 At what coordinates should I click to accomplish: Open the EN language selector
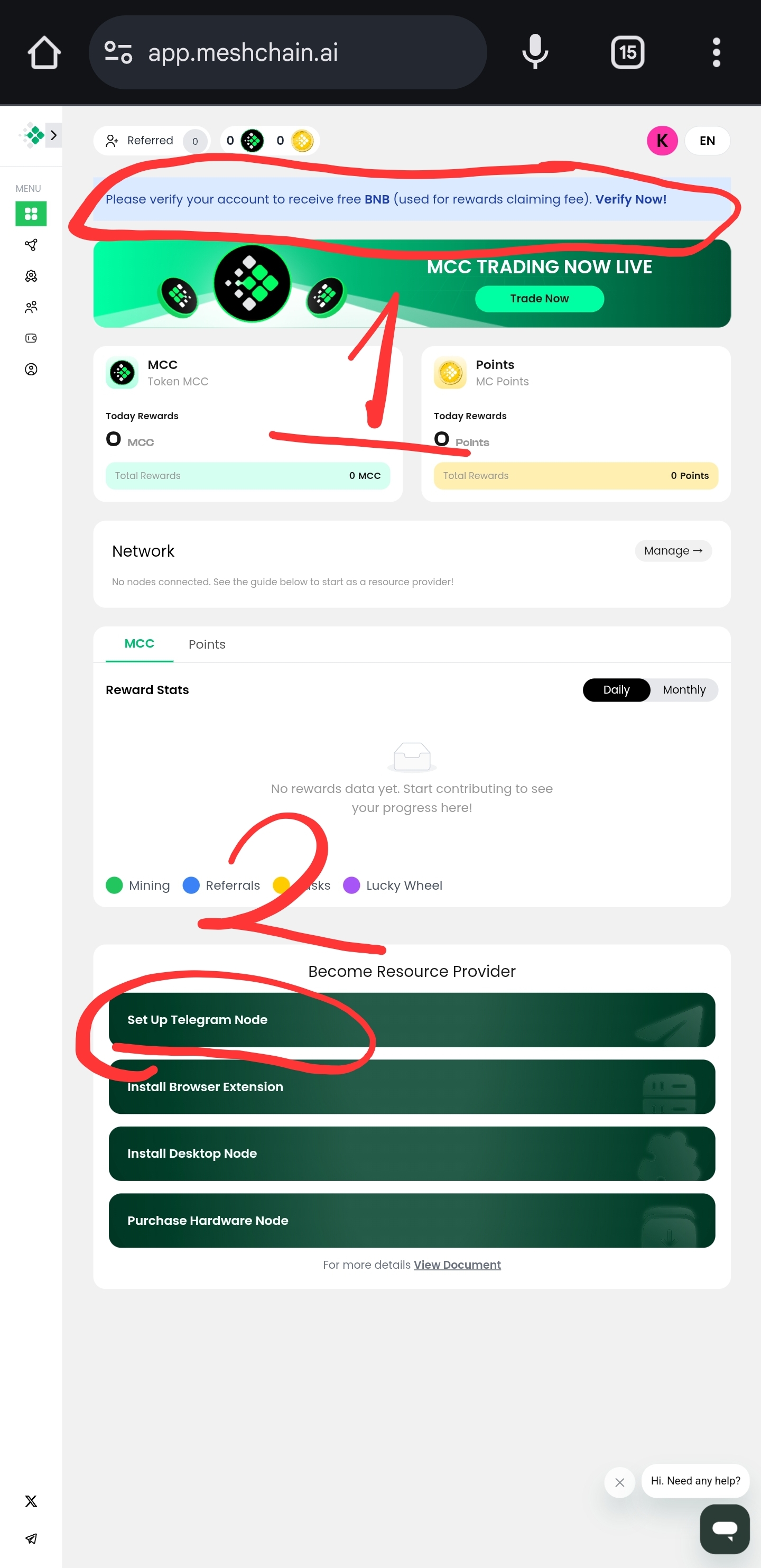pos(707,141)
